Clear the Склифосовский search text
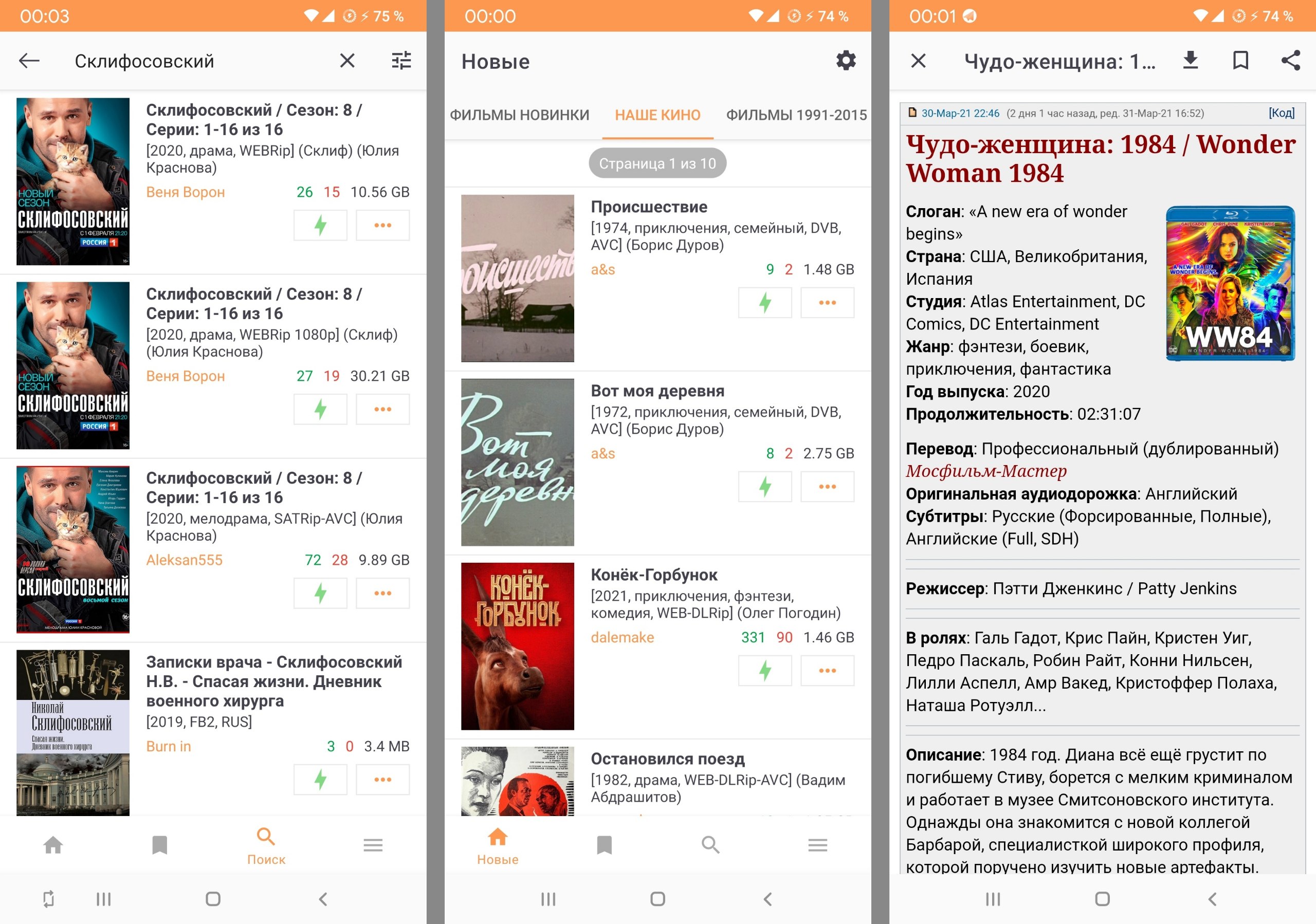The height and width of the screenshot is (924, 1316). (348, 61)
